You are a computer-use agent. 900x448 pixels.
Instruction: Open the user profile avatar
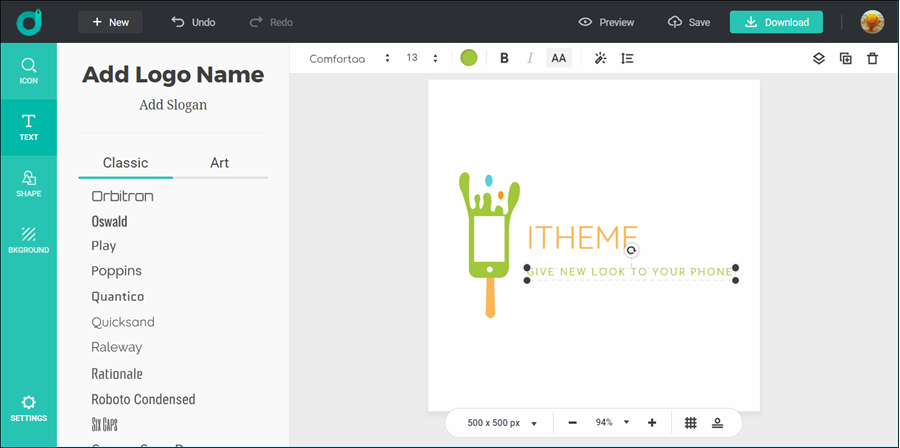[872, 22]
